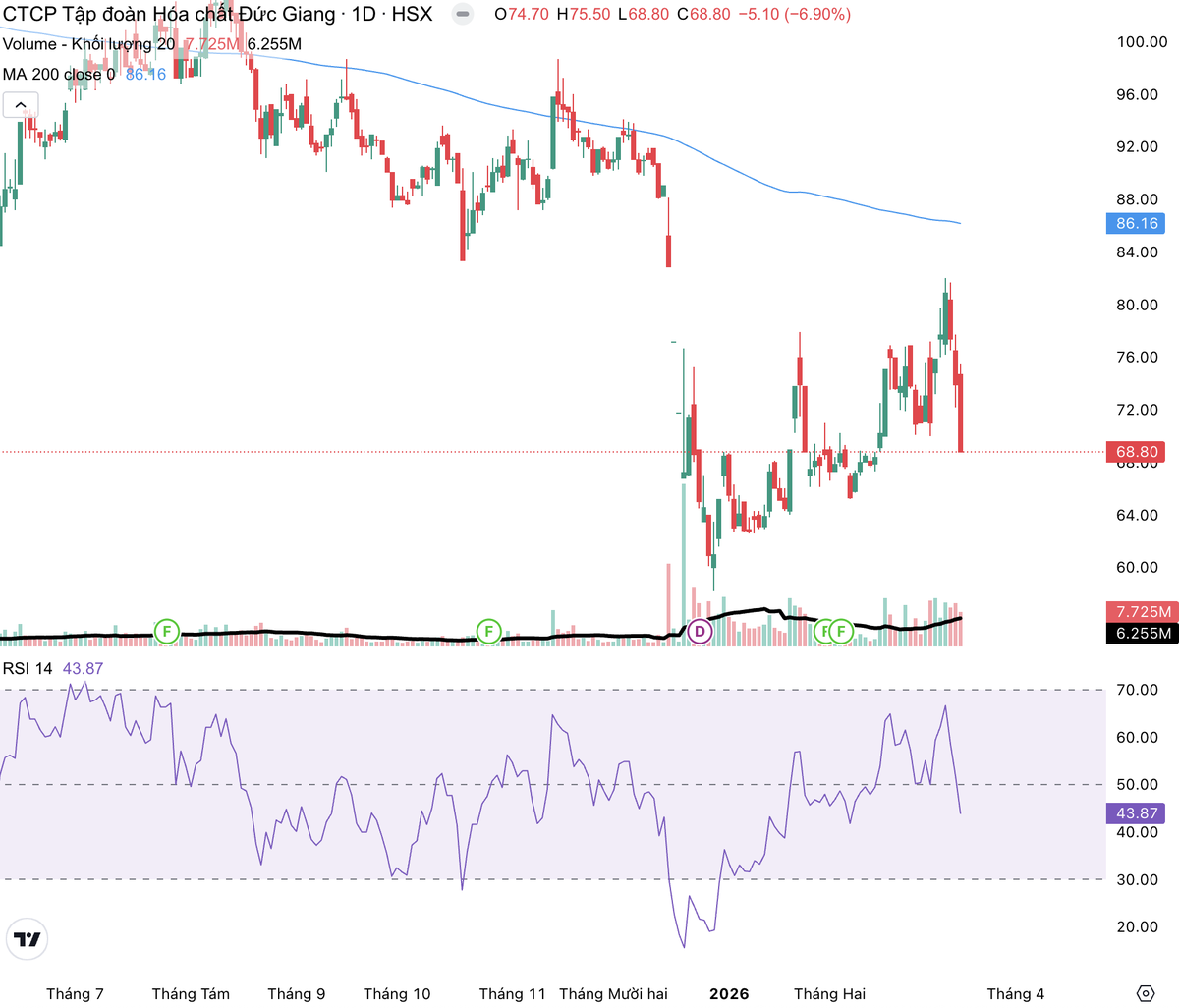Select the MA 200 close legend
The height and width of the screenshot is (1008, 1179).
point(58,75)
